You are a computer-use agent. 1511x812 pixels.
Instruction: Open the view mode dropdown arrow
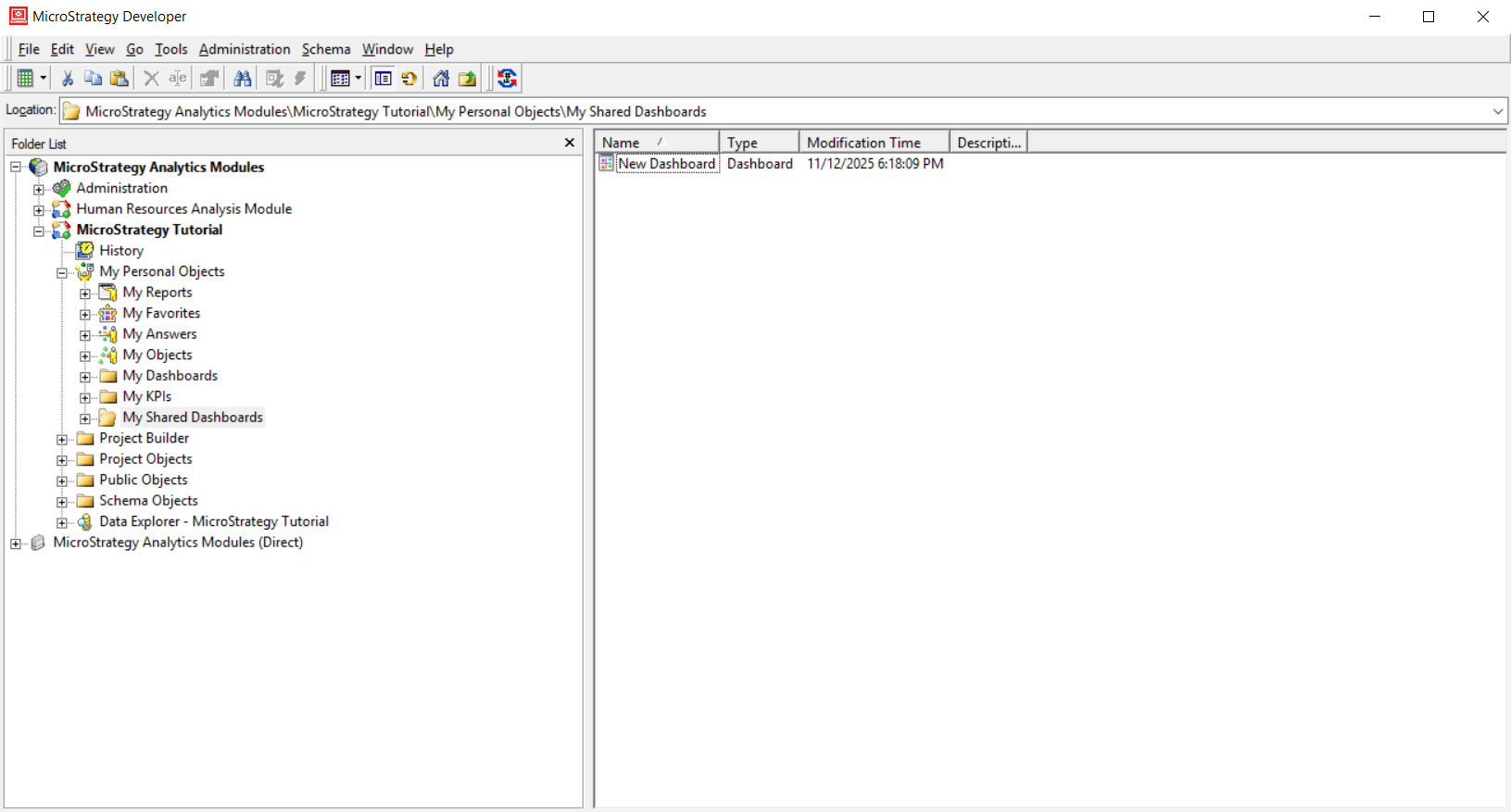(x=358, y=79)
